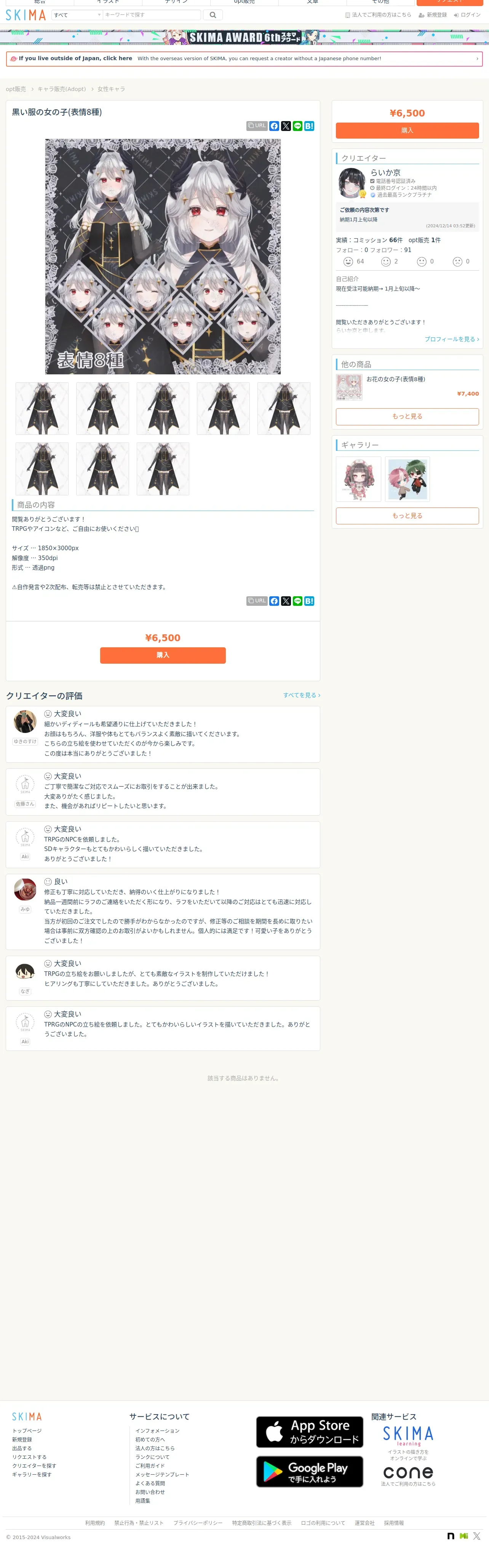Click the App Store download badge
The width and height of the screenshot is (489, 1568).
[x=309, y=1432]
